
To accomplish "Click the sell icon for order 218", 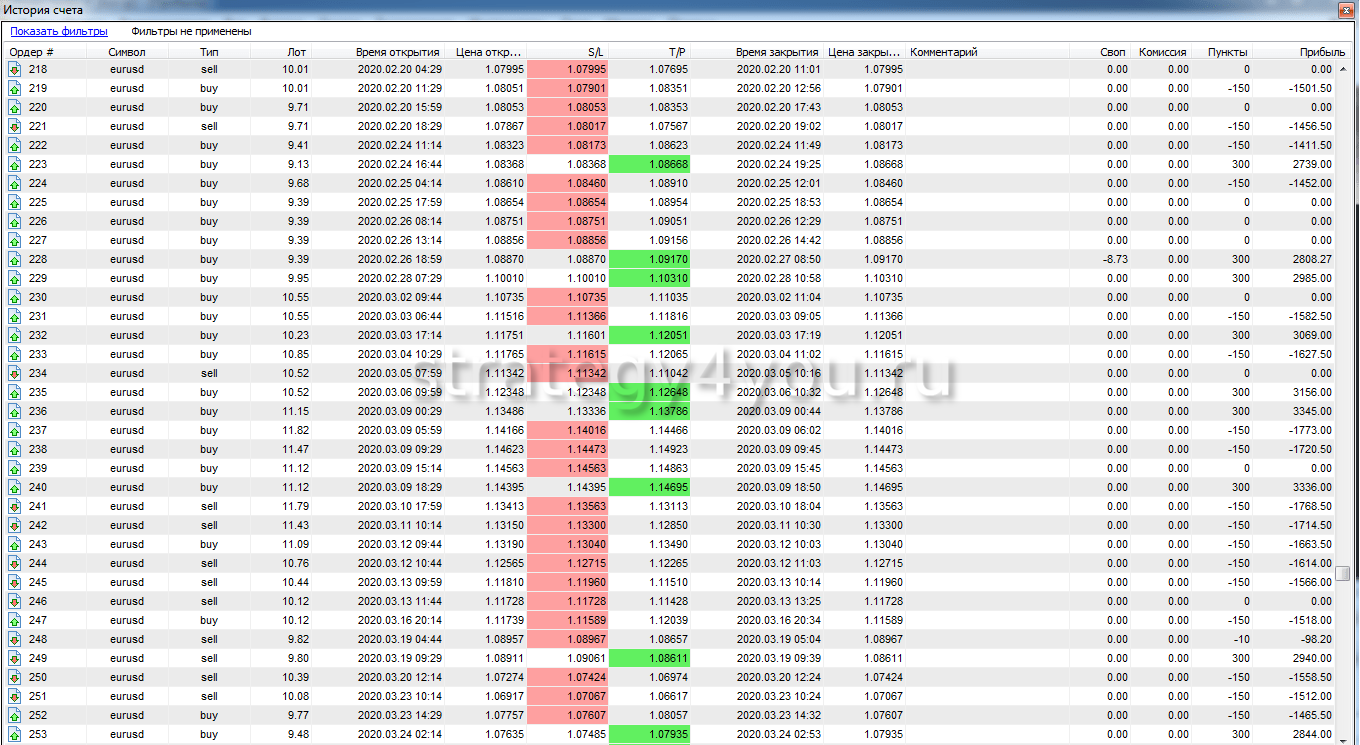I will coord(14,69).
